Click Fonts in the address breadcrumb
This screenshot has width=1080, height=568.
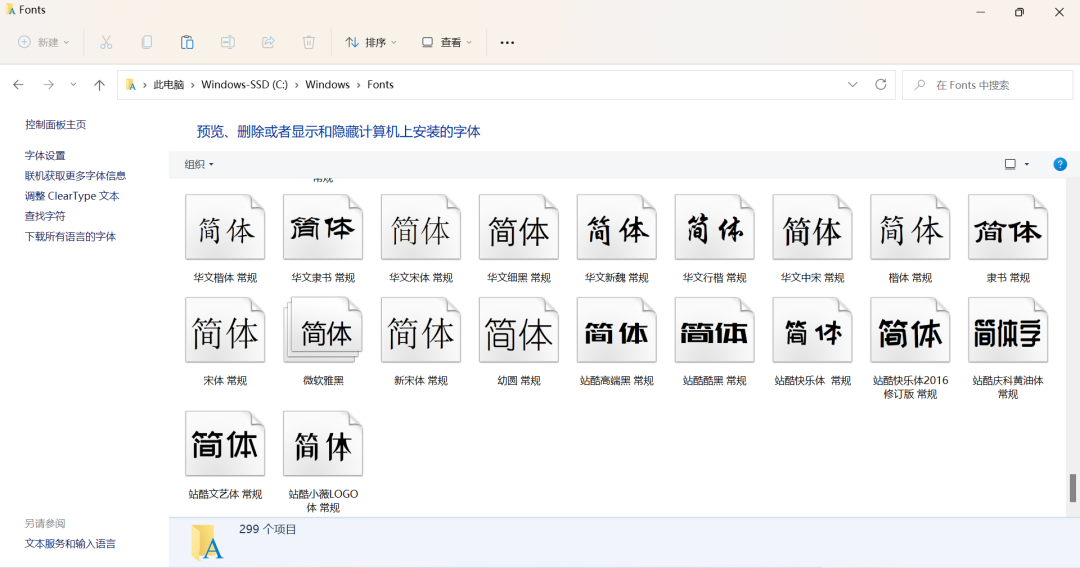click(380, 85)
